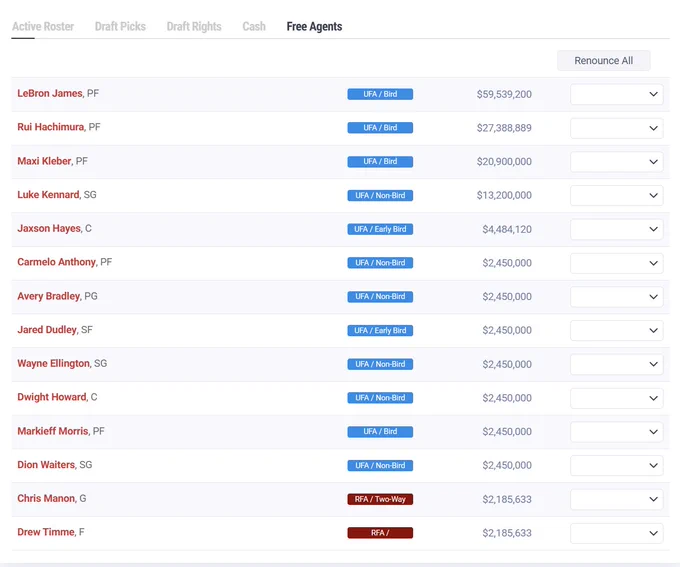
Task: Expand the dropdown in Avery Bradley row
Action: tap(617, 297)
